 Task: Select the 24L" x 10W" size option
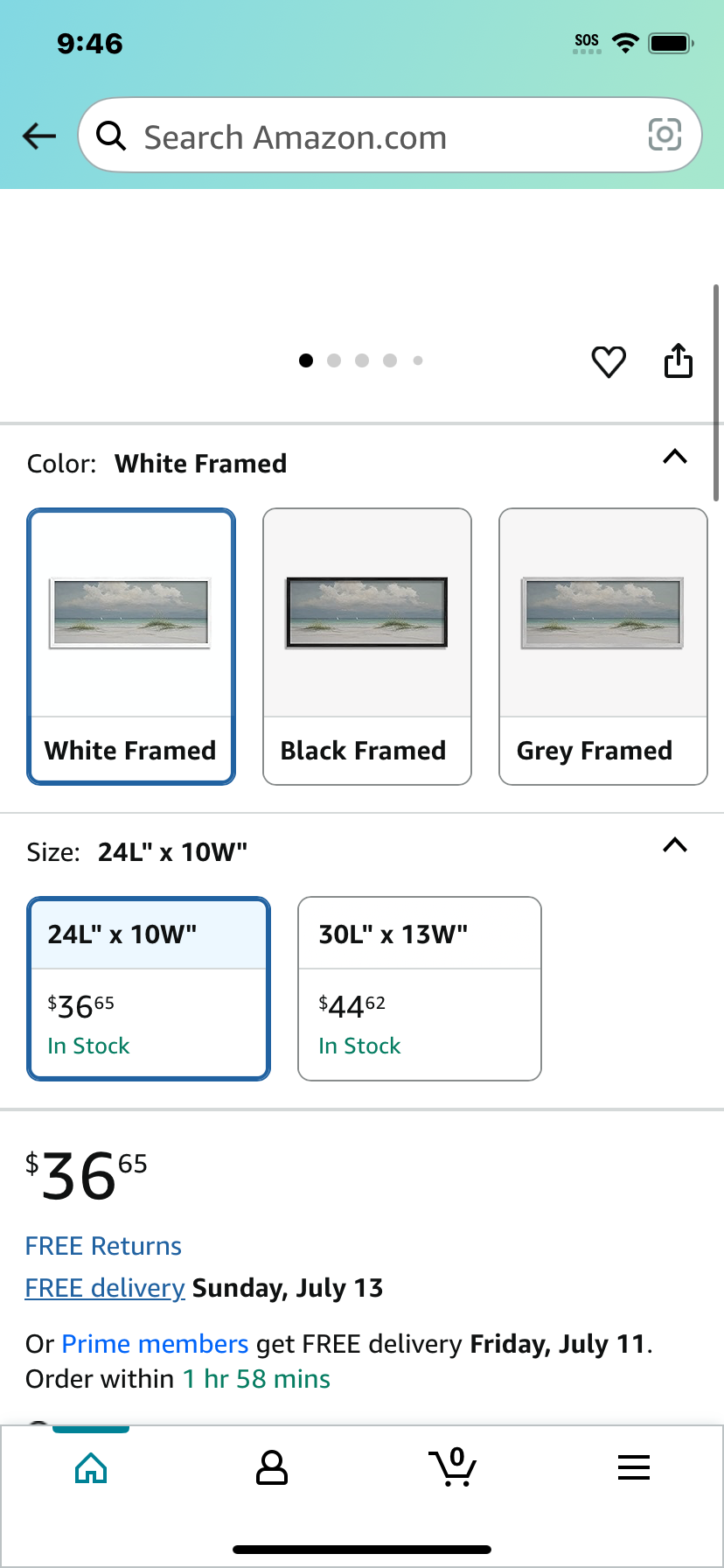tap(149, 989)
